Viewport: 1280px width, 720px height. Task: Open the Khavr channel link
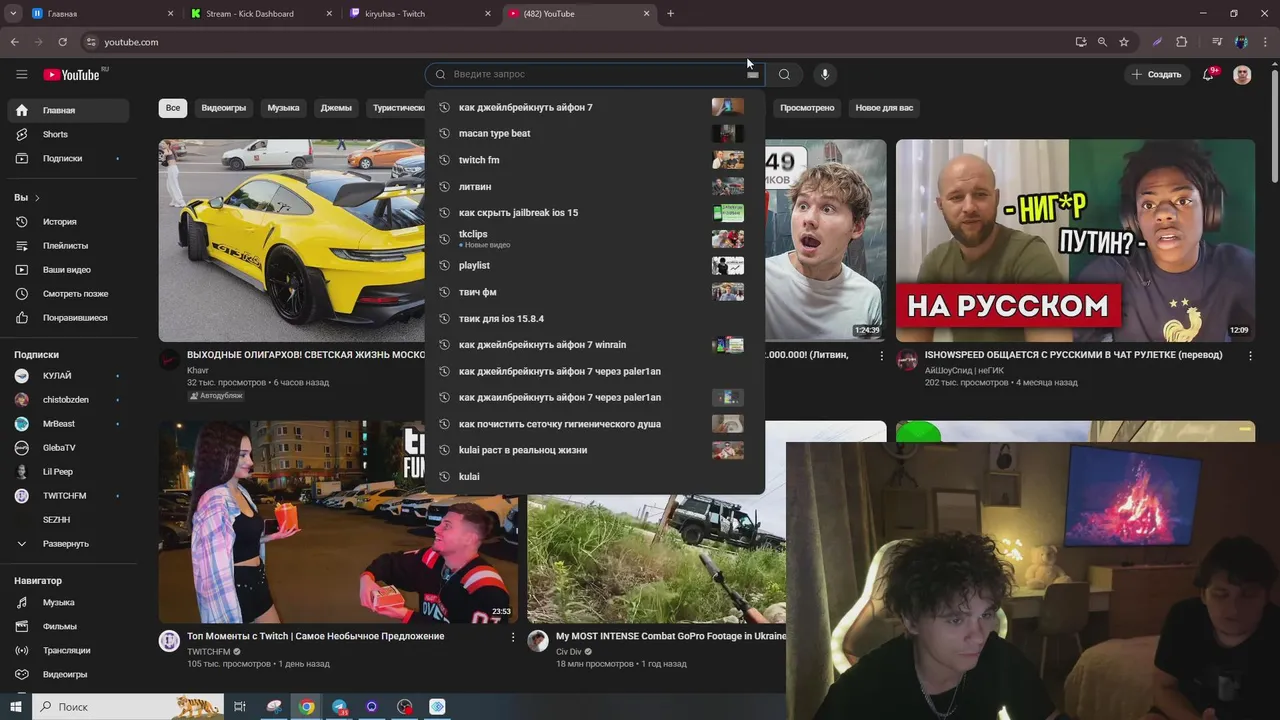[198, 370]
